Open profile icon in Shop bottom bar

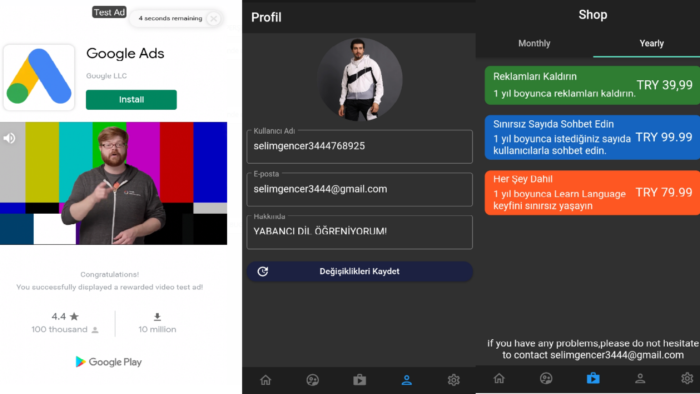(x=640, y=378)
